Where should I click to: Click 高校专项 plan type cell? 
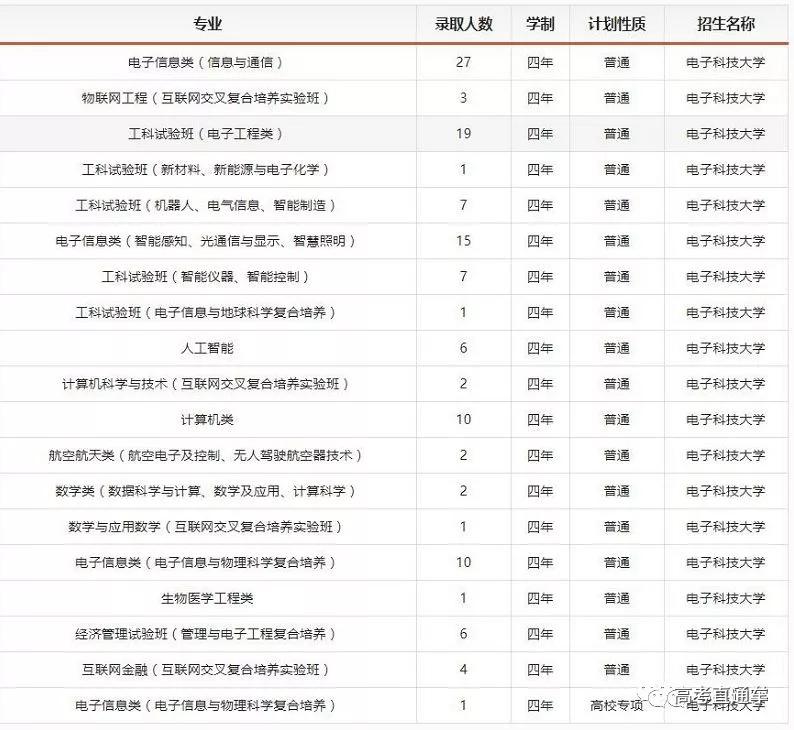[x=617, y=705]
